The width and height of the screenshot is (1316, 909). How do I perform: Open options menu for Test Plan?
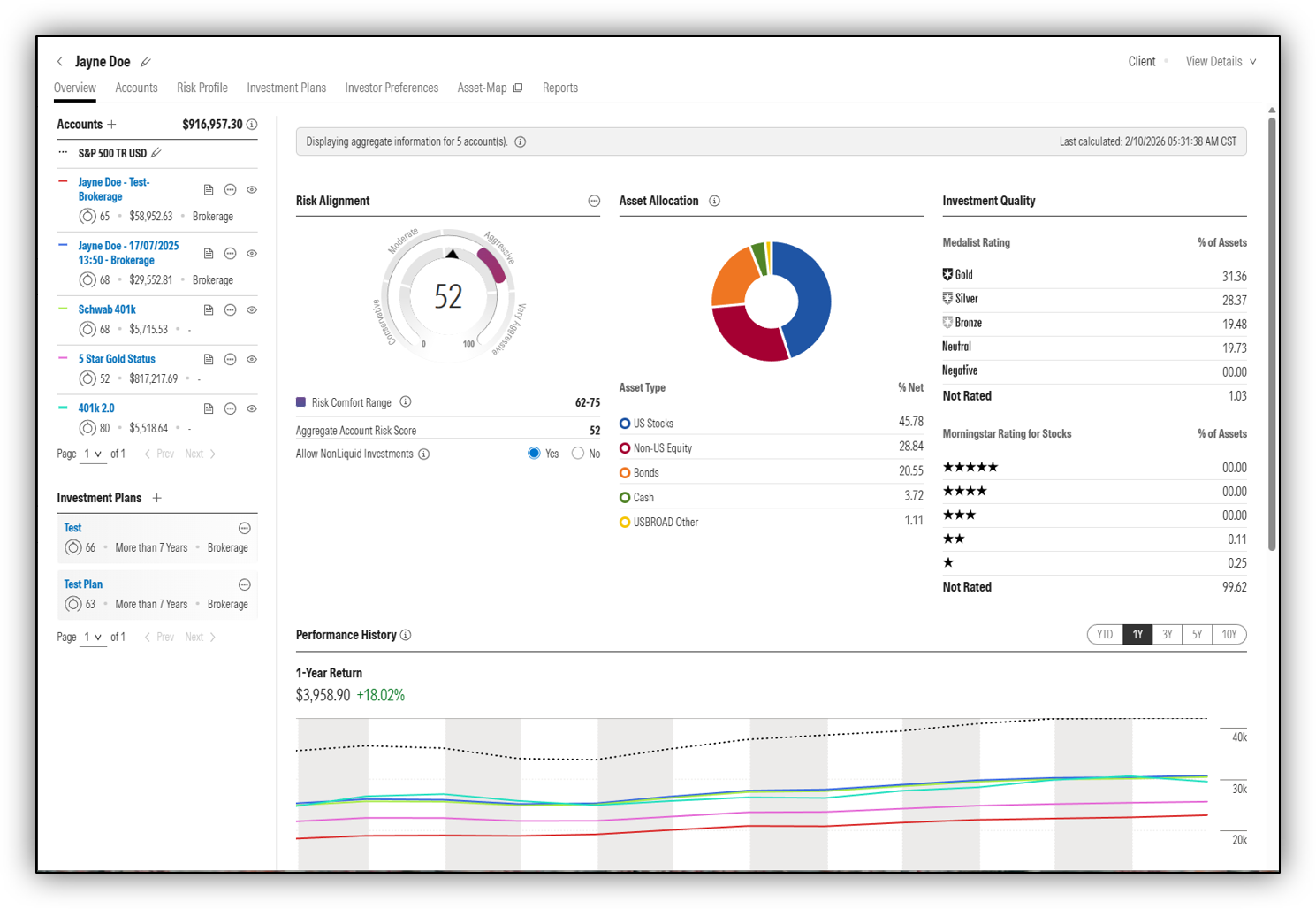coord(245,585)
